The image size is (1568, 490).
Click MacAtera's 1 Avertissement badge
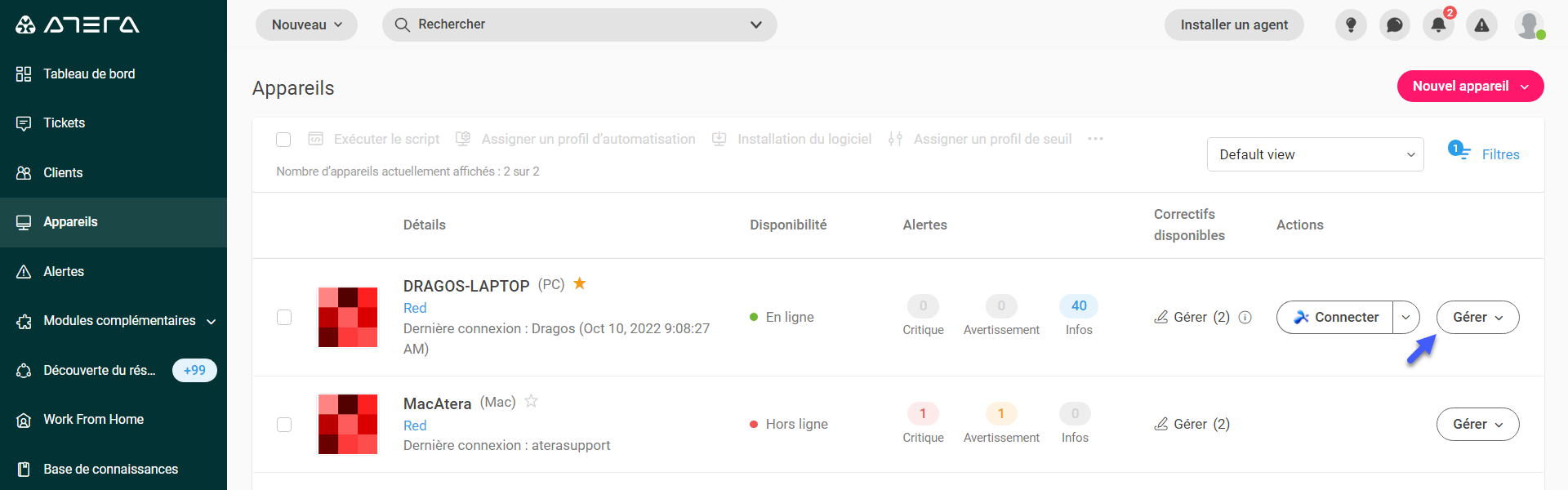pyautogui.click(x=1001, y=414)
